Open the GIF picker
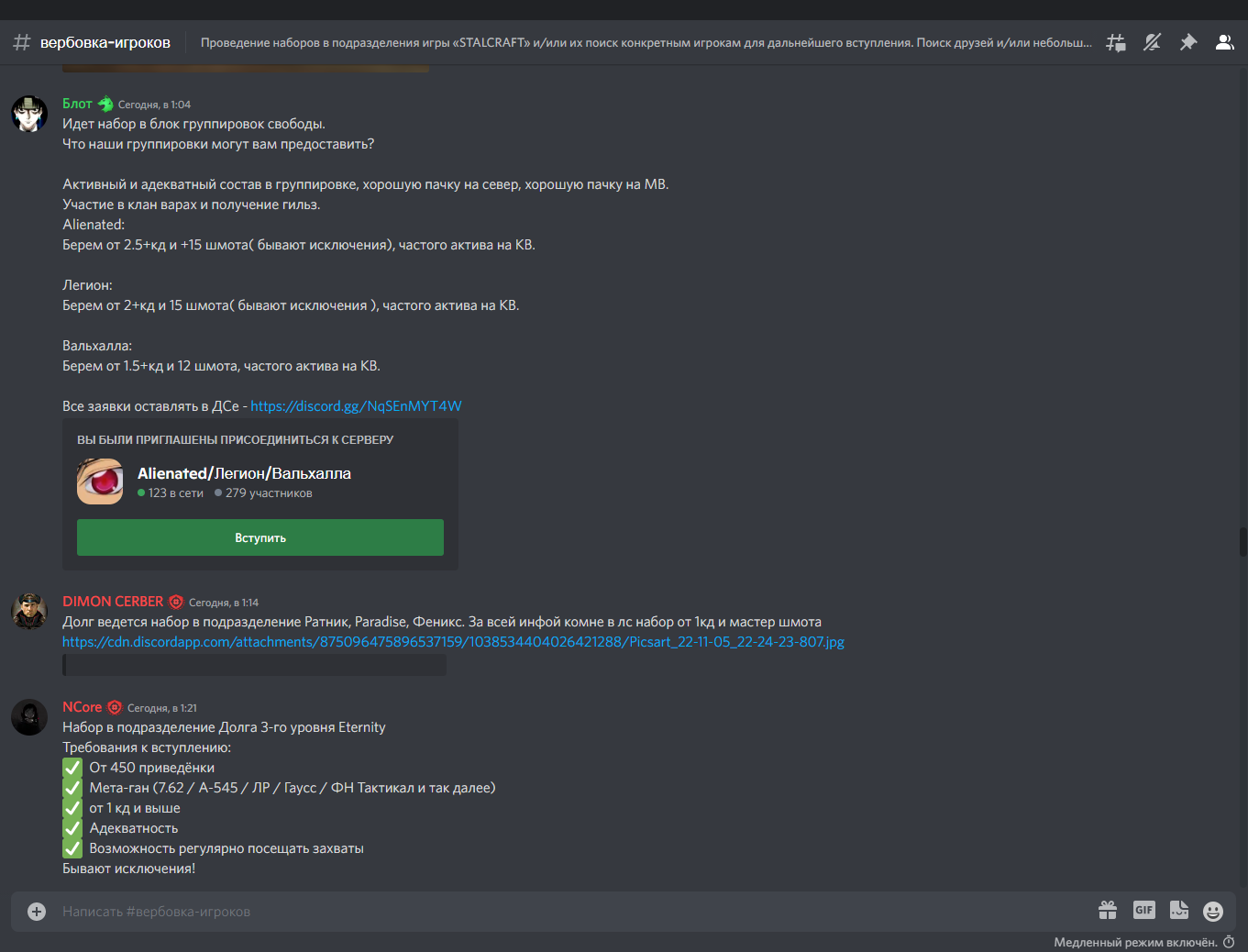The height and width of the screenshot is (952, 1248). 1143,911
